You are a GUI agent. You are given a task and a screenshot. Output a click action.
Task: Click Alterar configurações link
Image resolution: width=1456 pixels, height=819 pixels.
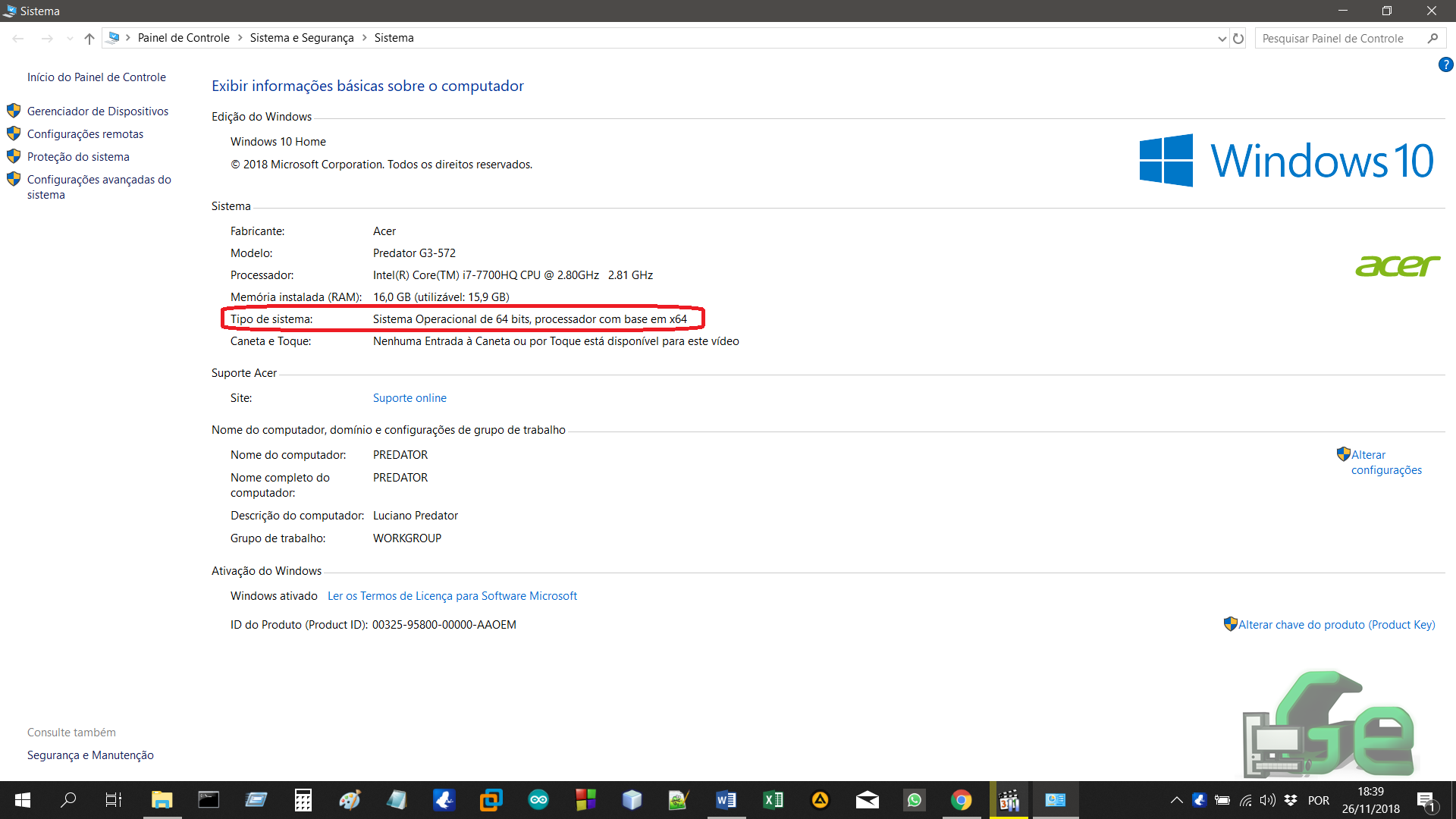(x=1386, y=463)
